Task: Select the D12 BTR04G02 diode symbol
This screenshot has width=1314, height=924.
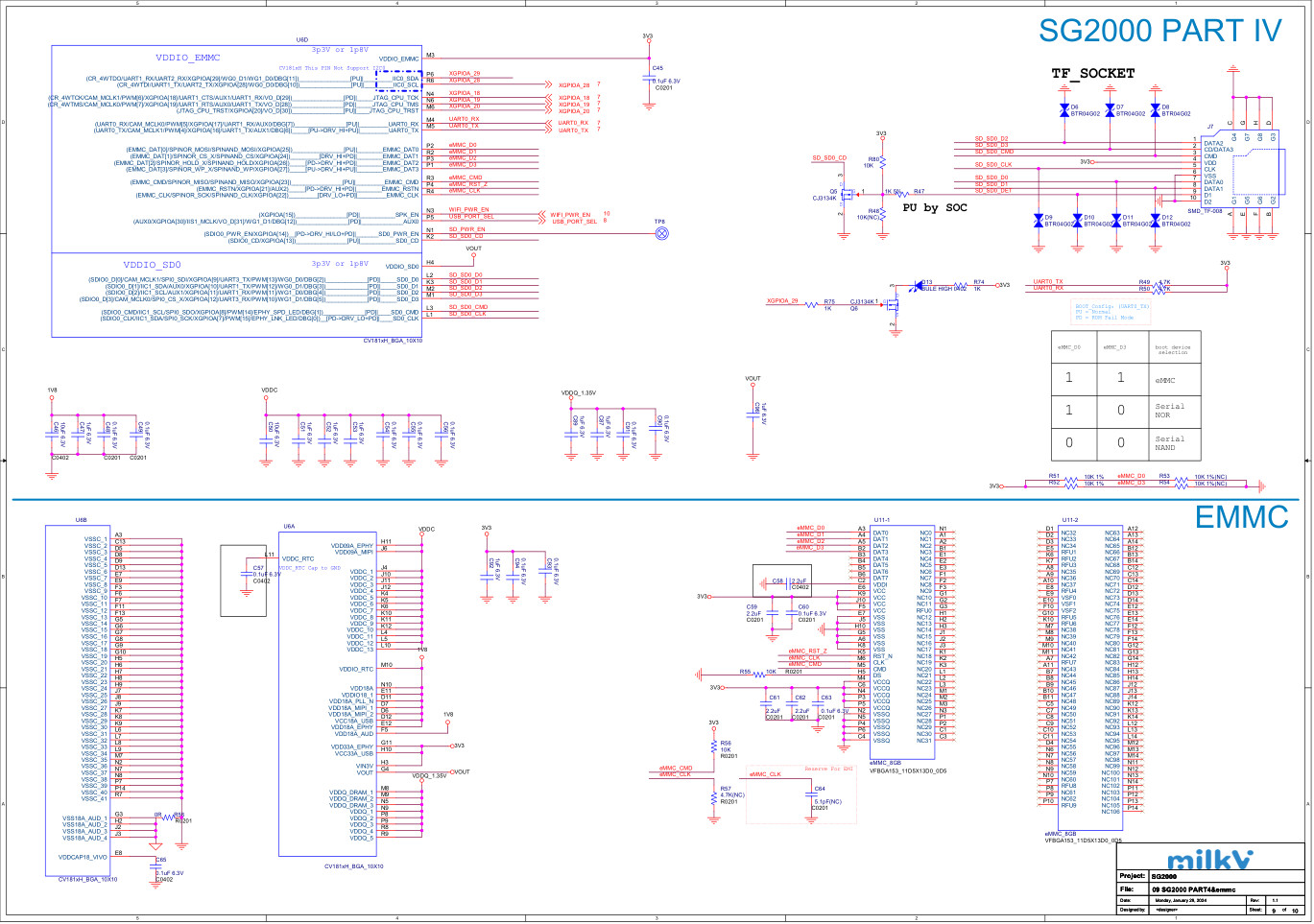Action: (1155, 221)
